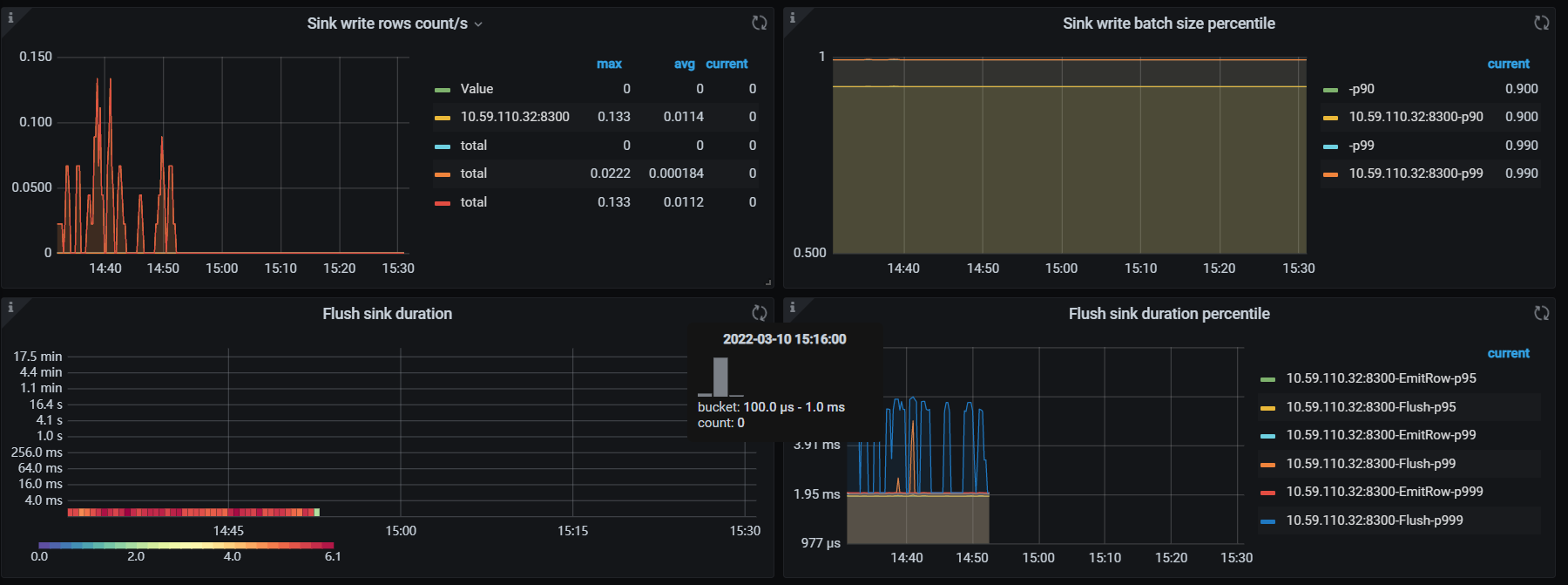
Task: Select the 10.59.110.32:8300-Flush-p999 legend label
Action: [1374, 520]
